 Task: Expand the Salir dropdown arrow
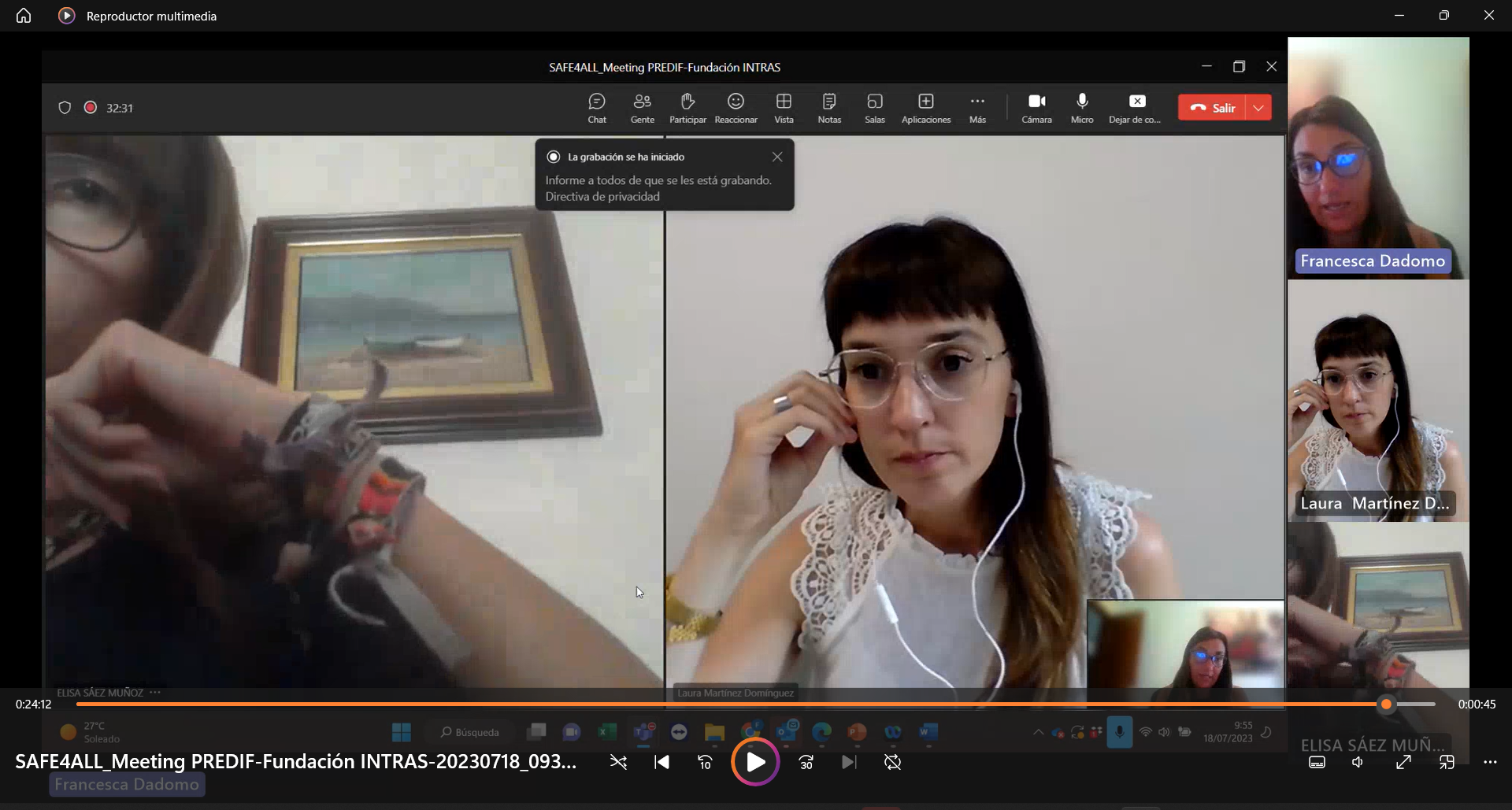1258,108
